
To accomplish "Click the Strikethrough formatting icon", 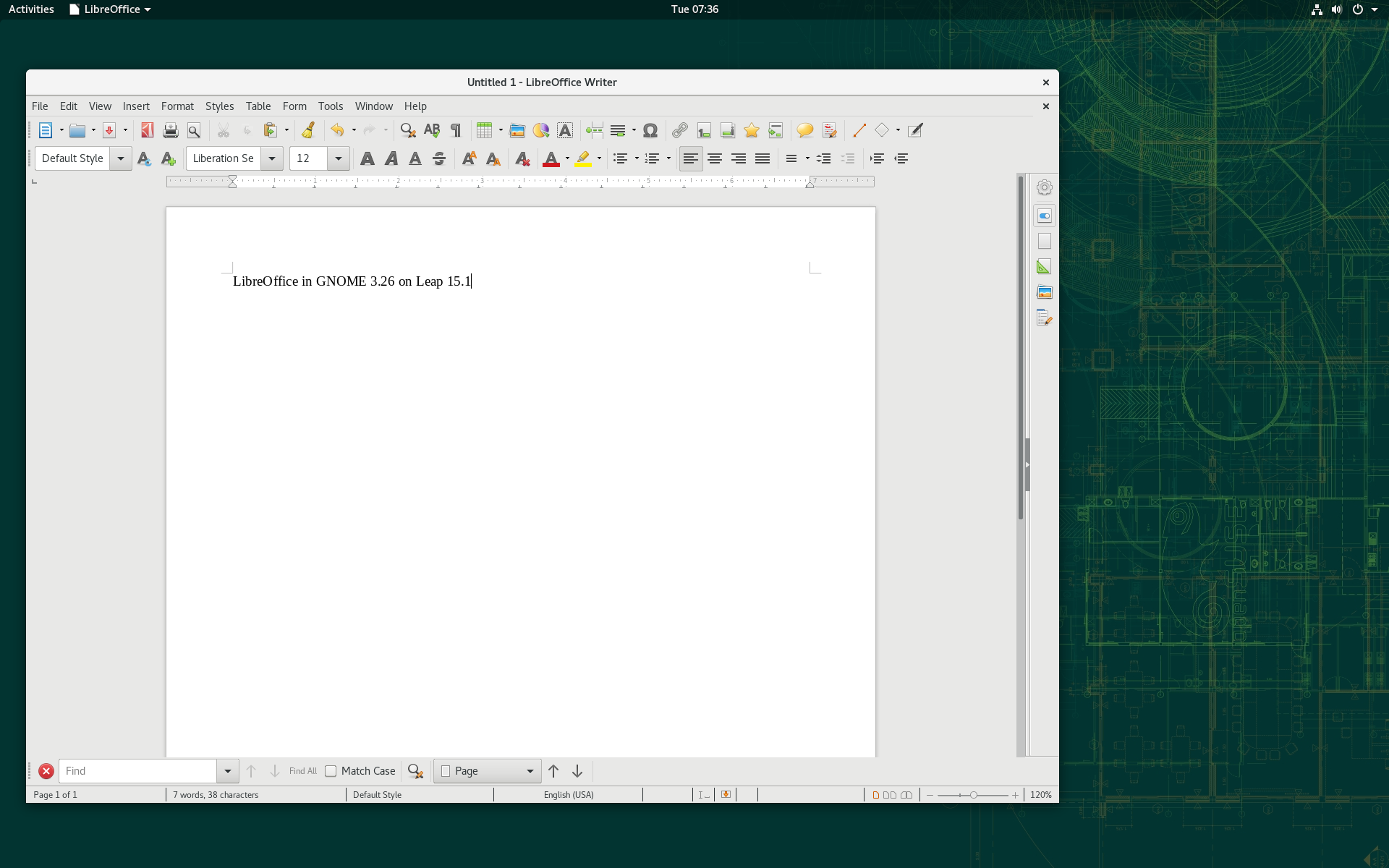I will [439, 158].
